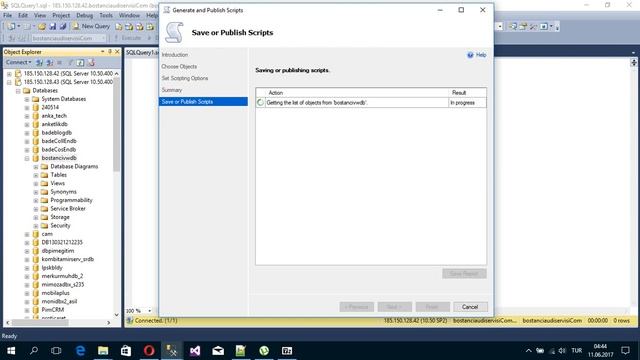The width and height of the screenshot is (640, 360).
Task: Click the 'In progress' result cell
Action: [467, 103]
